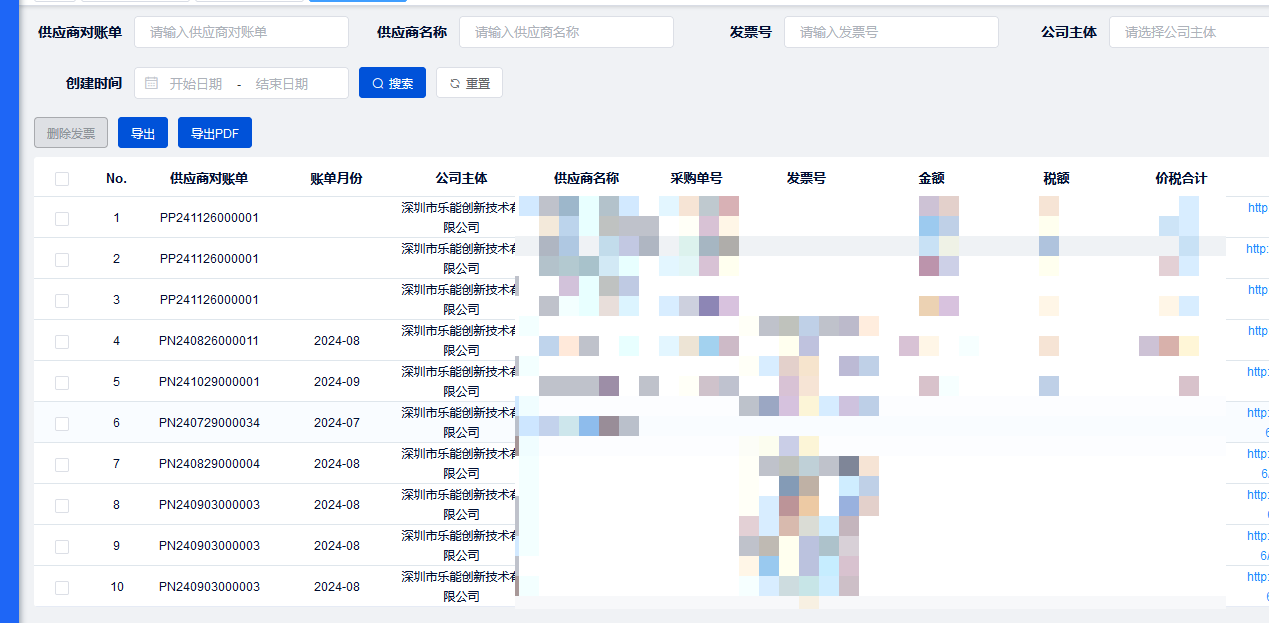
Task: Select the highlighted blue tab at the top
Action: (x=357, y=2)
